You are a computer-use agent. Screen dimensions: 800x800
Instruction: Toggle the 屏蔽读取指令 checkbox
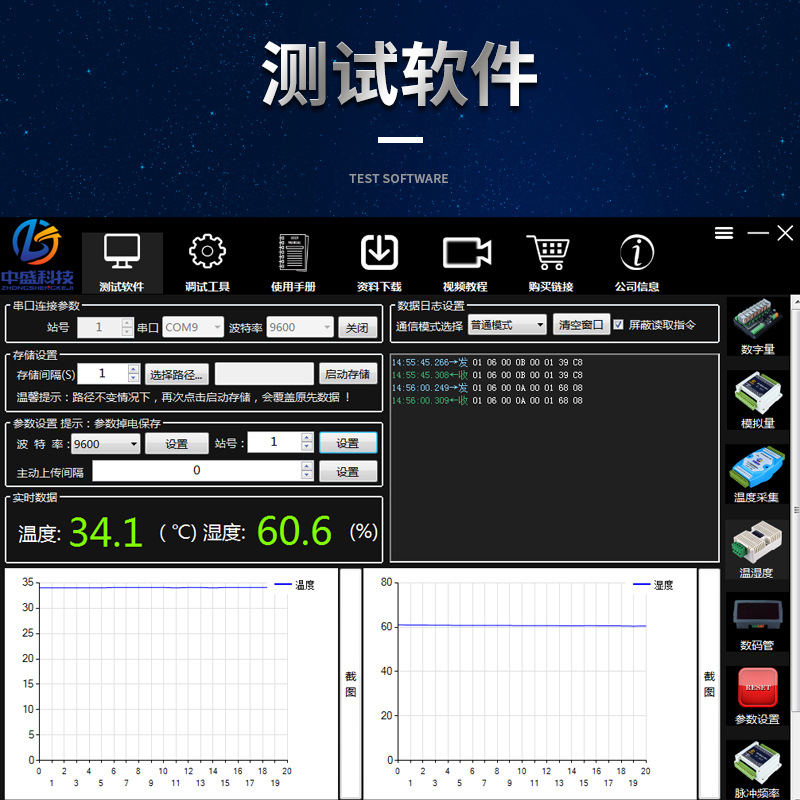point(618,325)
